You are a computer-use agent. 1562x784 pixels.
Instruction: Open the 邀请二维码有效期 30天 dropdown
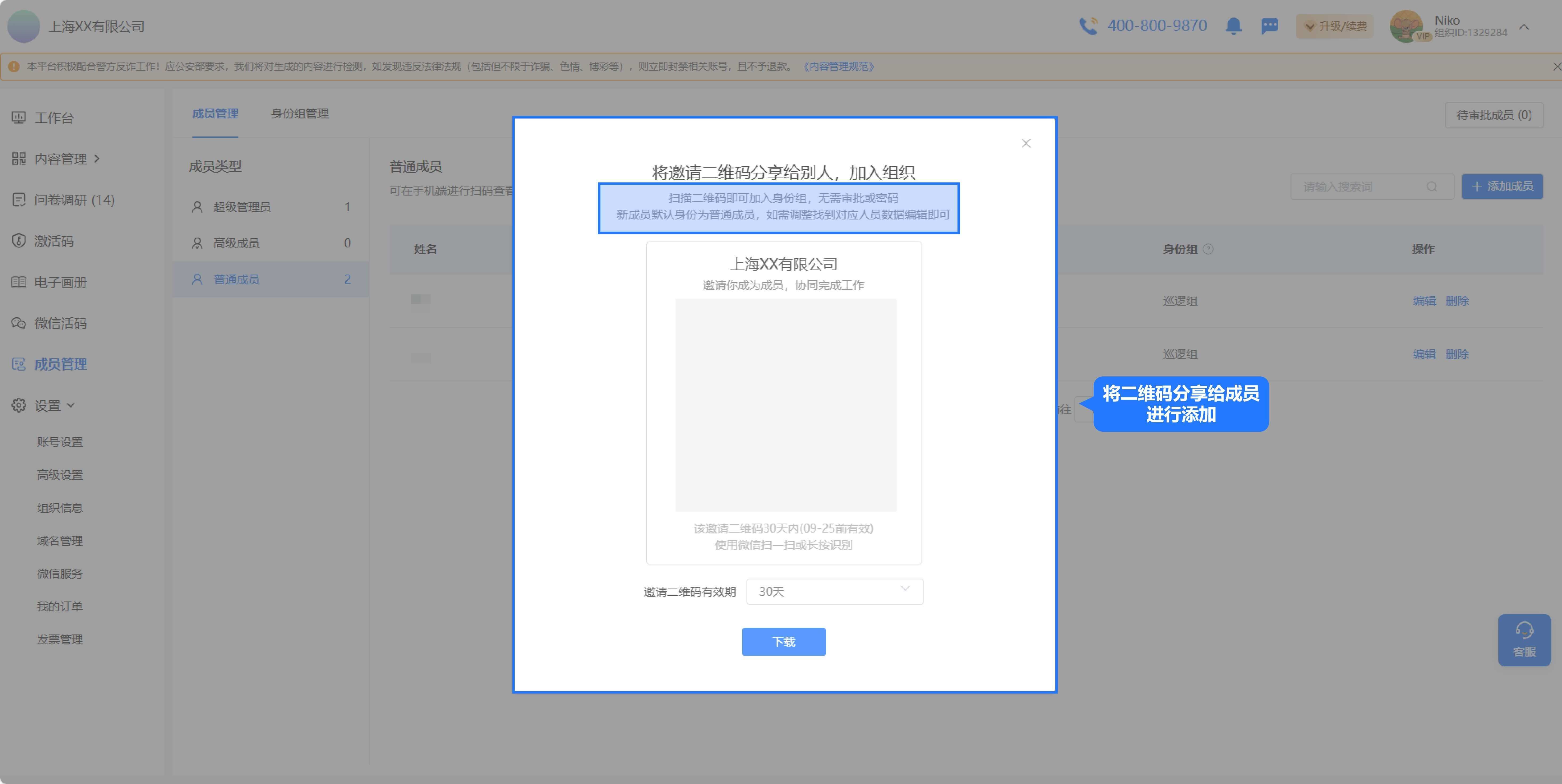pyautogui.click(x=834, y=591)
